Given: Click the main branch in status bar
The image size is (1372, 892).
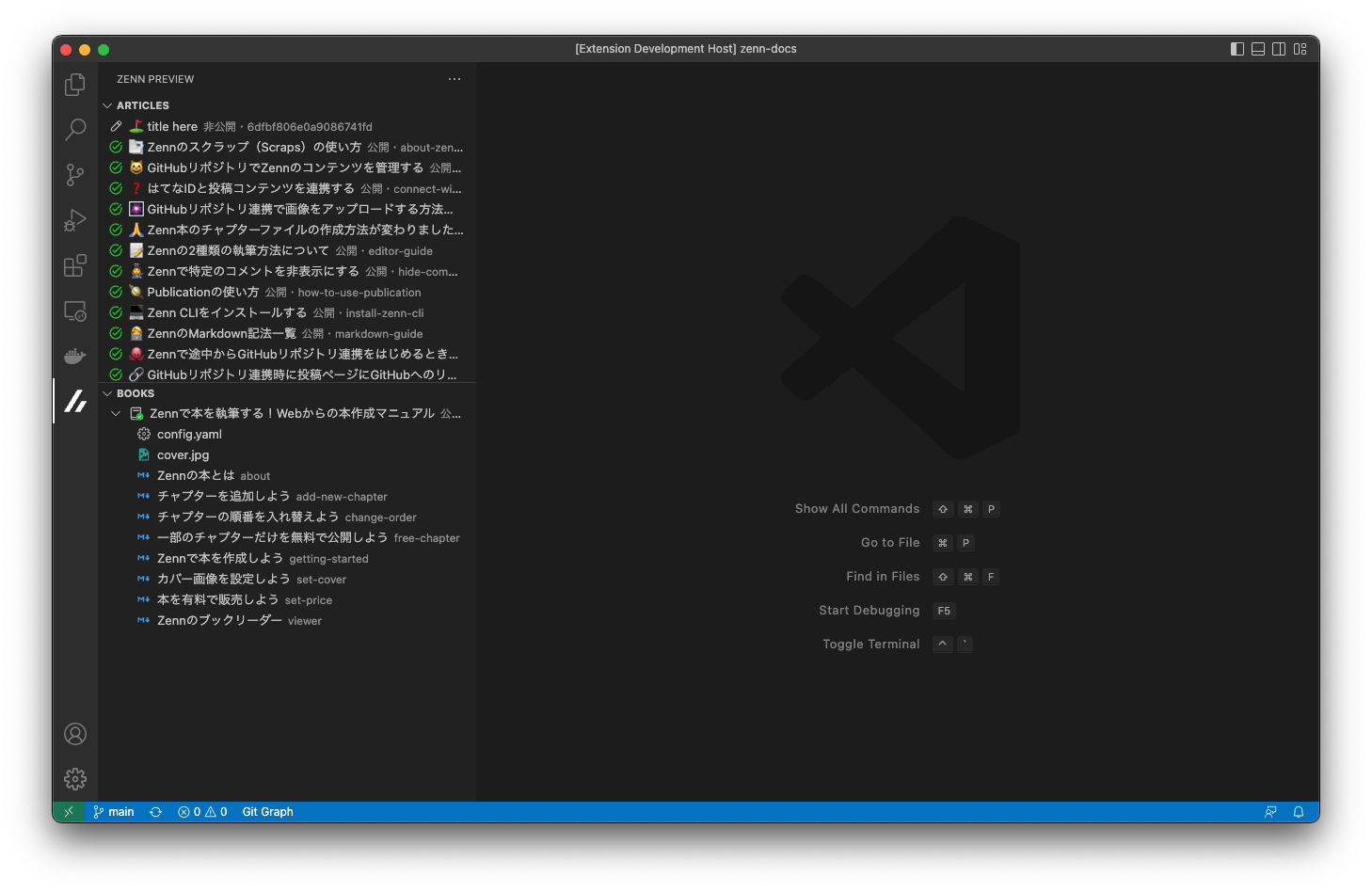Looking at the screenshot, I should click(114, 812).
